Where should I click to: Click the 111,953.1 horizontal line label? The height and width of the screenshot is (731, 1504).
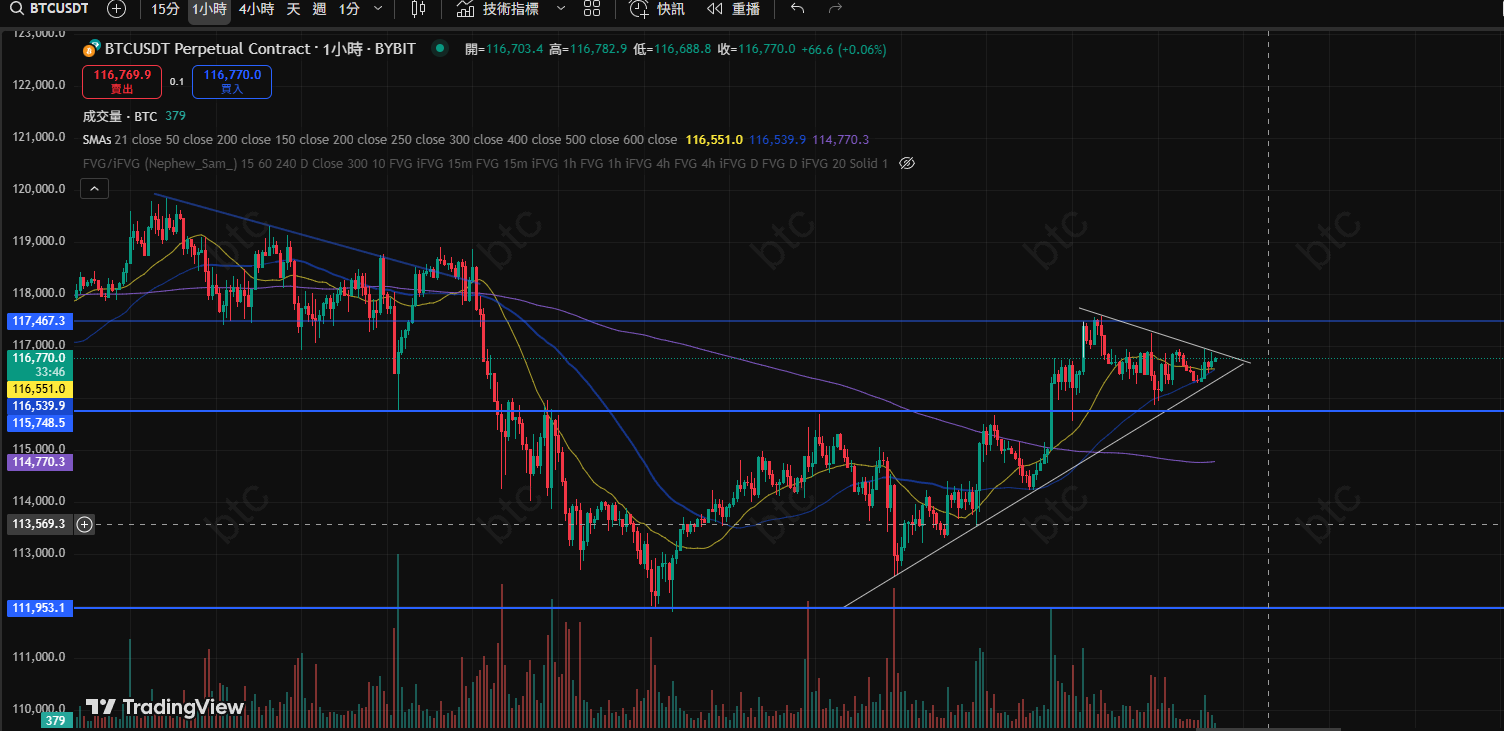(x=39, y=607)
